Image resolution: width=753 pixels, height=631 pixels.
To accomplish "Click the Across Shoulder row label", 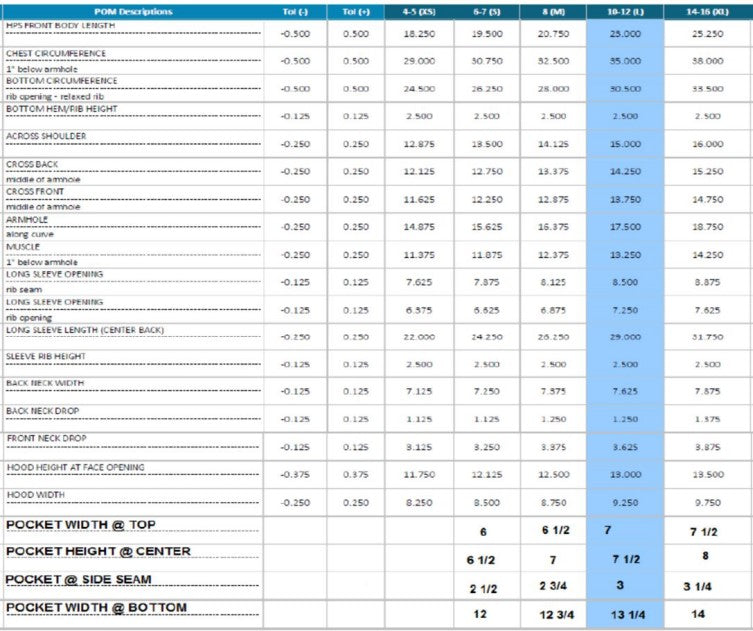I will pyautogui.click(x=46, y=136).
